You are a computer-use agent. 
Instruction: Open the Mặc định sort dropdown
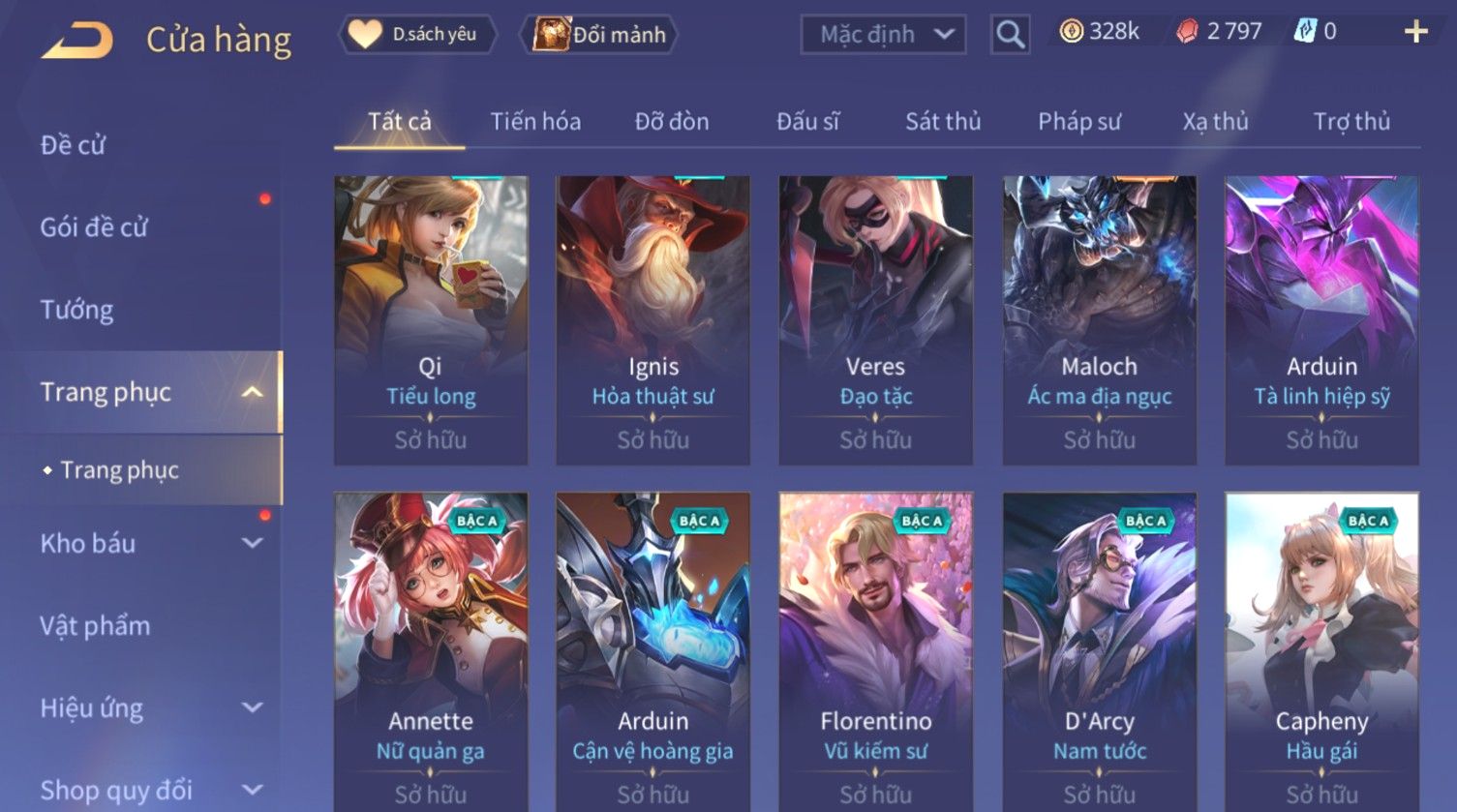coord(883,35)
